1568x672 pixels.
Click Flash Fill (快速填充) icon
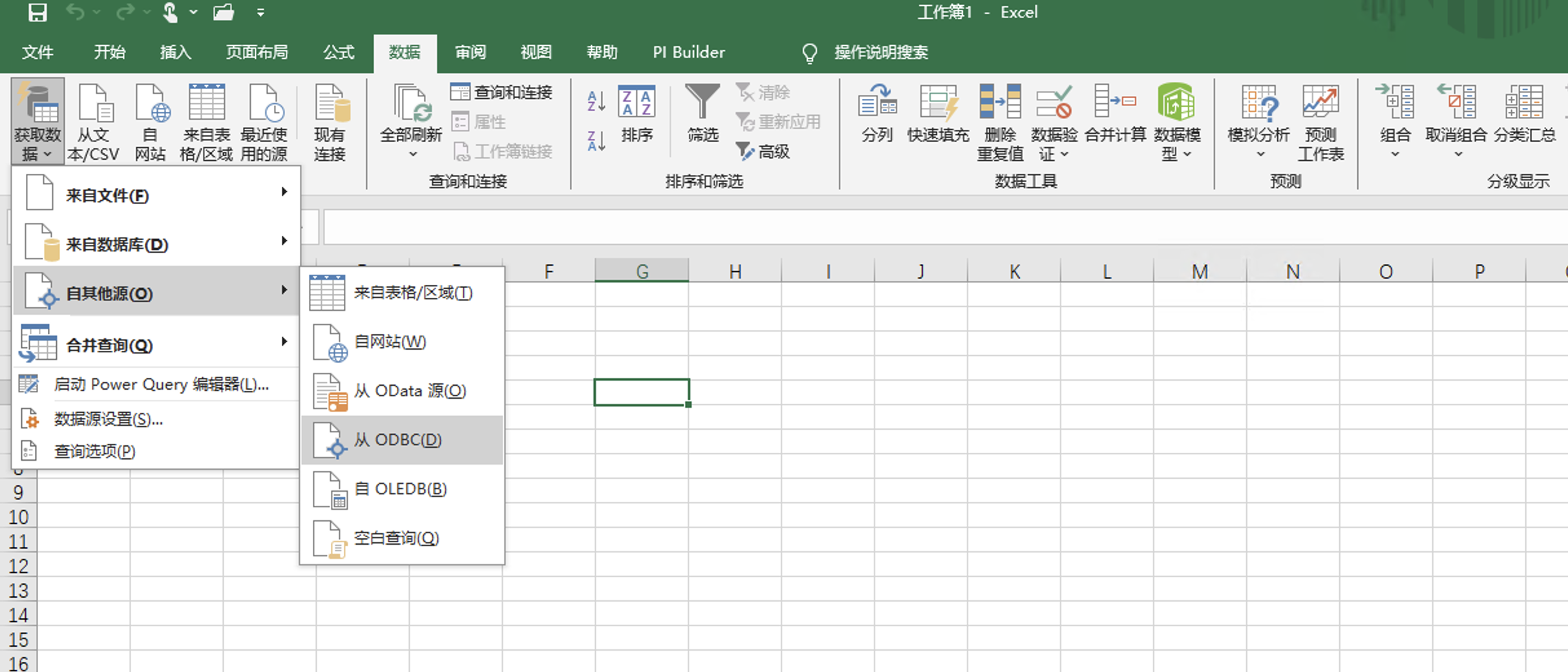pos(938,103)
